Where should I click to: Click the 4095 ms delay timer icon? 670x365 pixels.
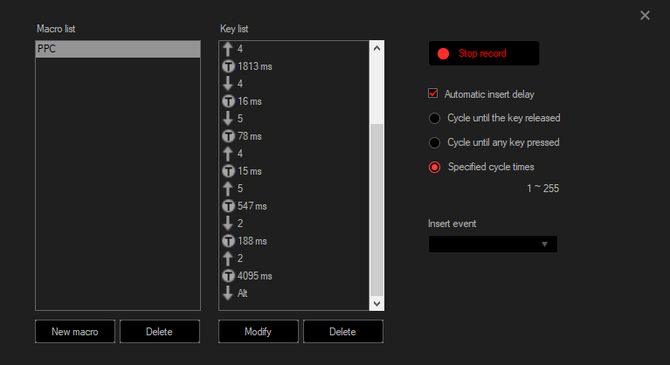point(228,276)
